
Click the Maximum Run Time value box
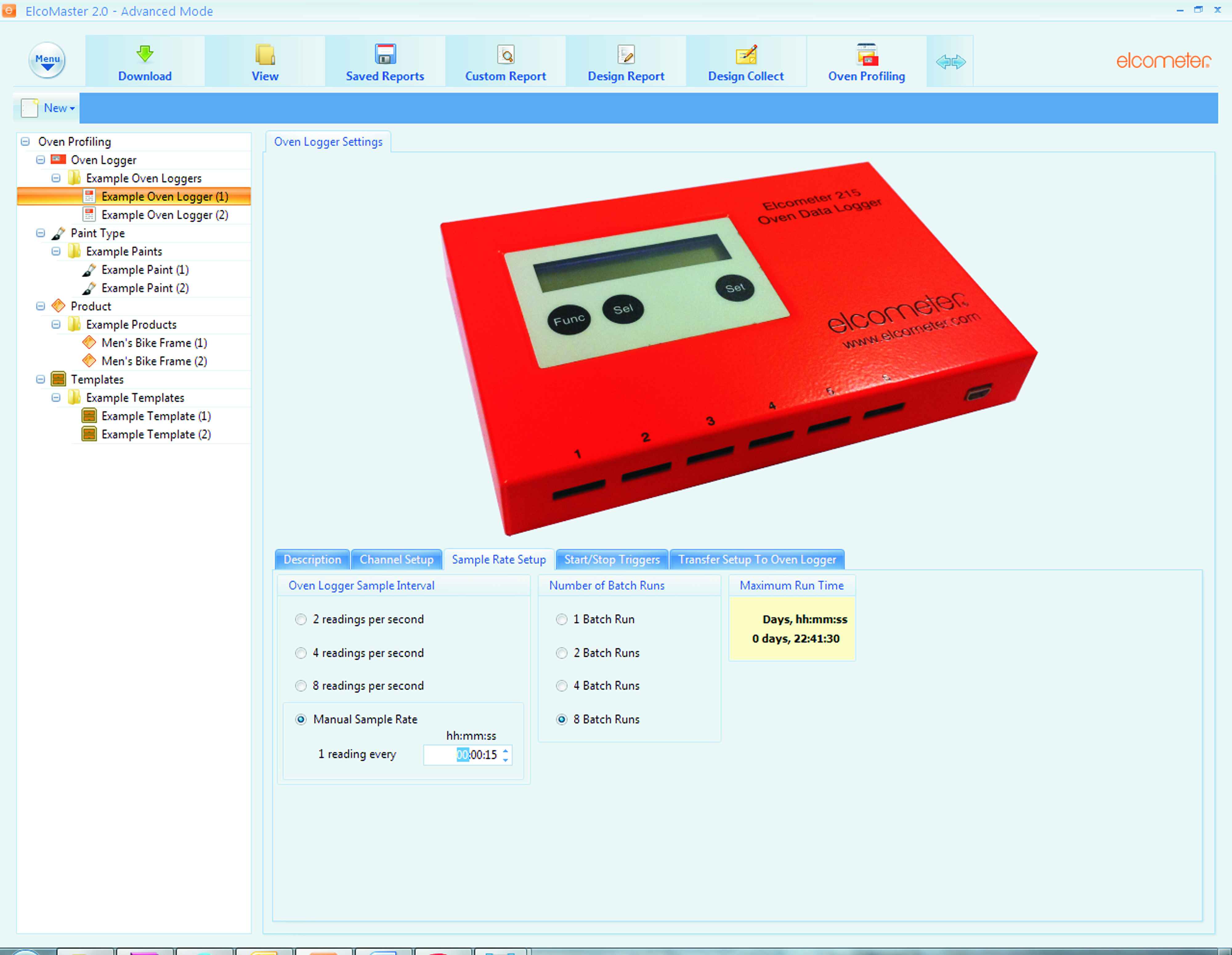pos(792,629)
